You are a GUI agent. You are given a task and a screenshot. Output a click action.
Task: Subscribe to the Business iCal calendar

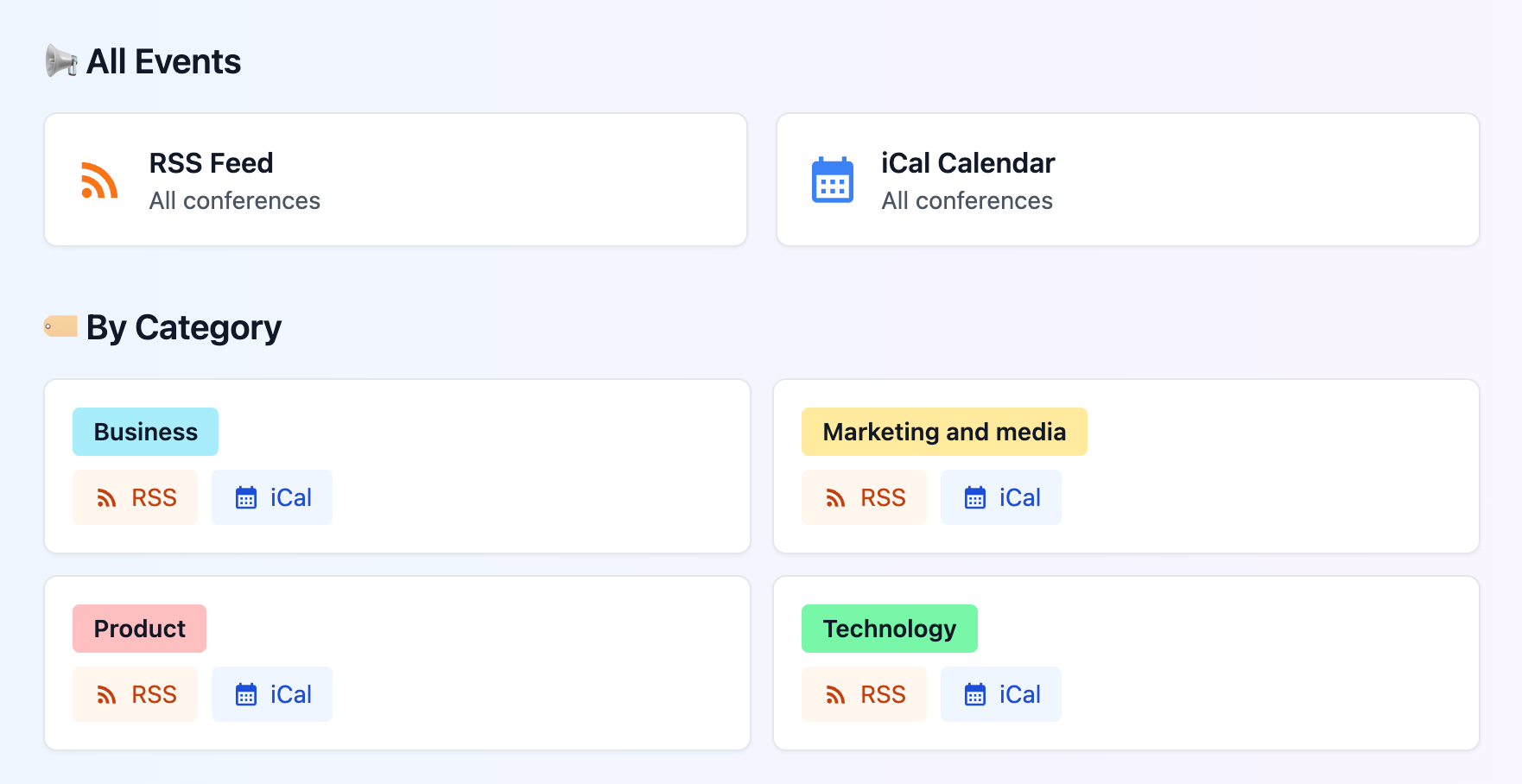tap(272, 497)
